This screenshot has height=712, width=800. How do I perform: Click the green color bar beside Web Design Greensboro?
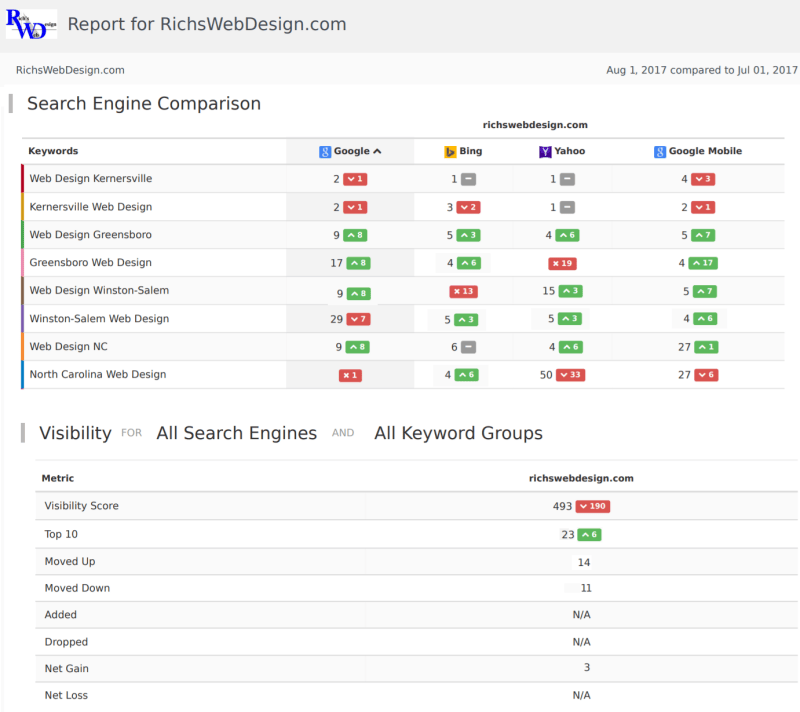pyautogui.click(x=22, y=235)
